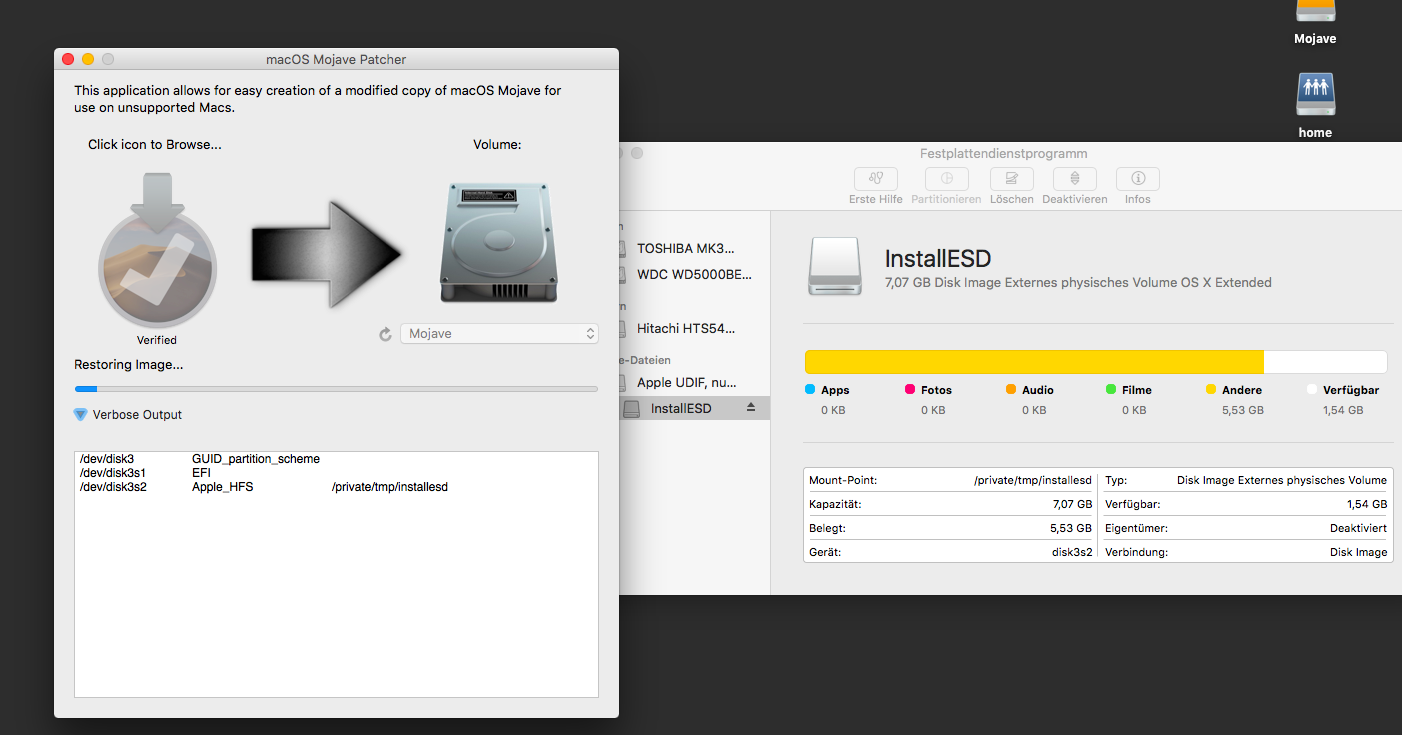
Task: Click the InstallESD disk image icon
Action: click(x=834, y=266)
